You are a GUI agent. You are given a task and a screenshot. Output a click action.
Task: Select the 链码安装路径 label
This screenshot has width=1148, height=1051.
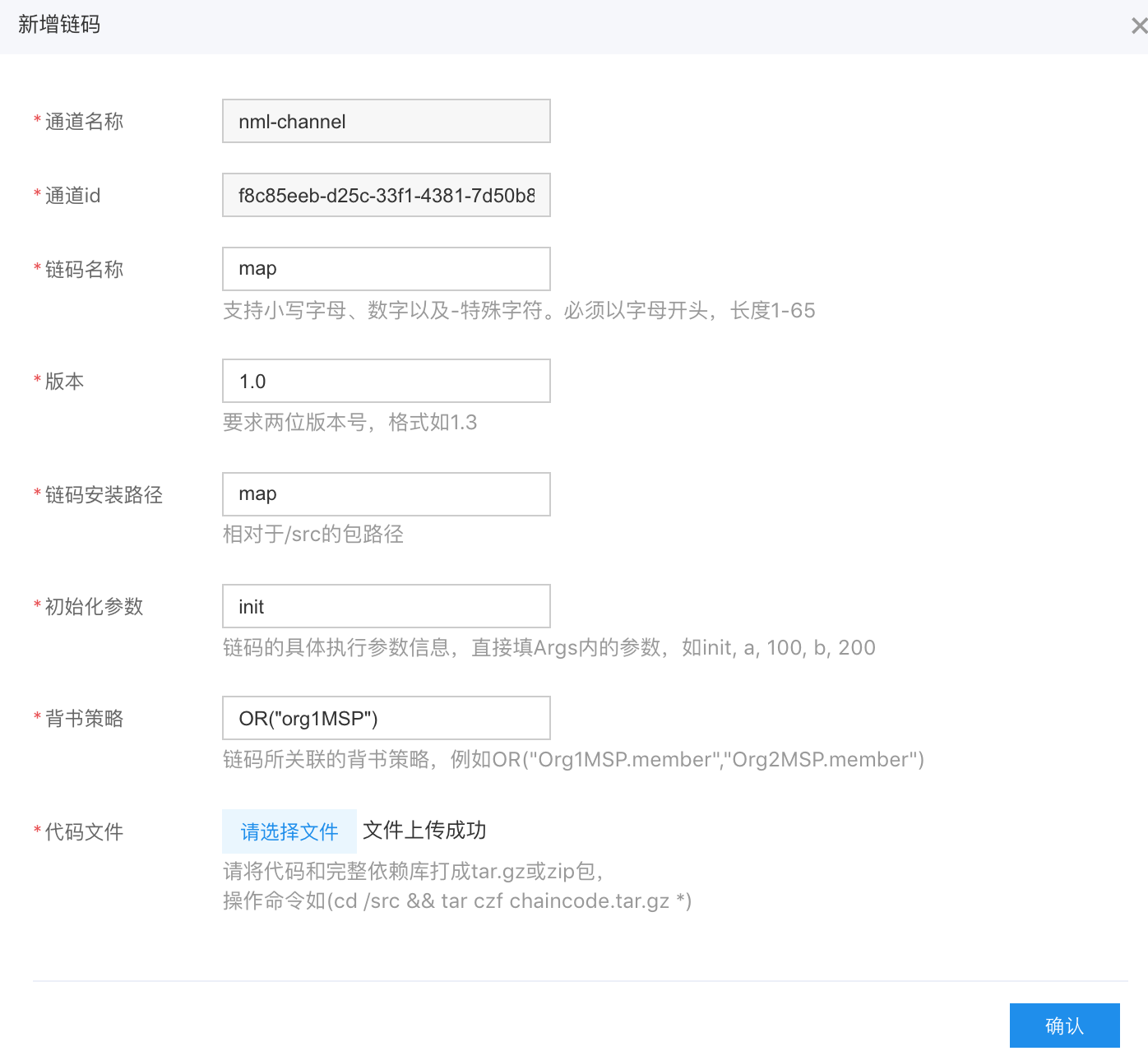point(104,495)
